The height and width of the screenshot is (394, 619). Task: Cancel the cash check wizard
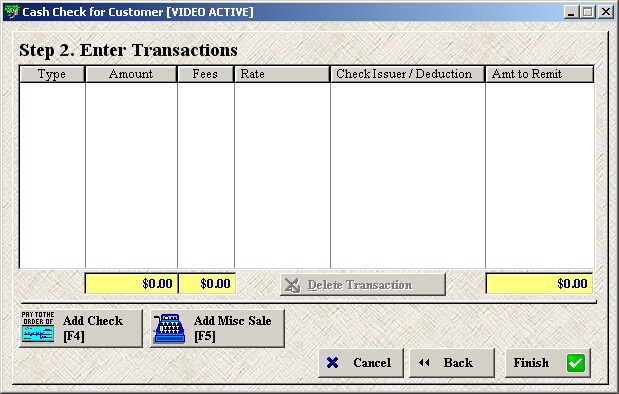pyautogui.click(x=361, y=362)
